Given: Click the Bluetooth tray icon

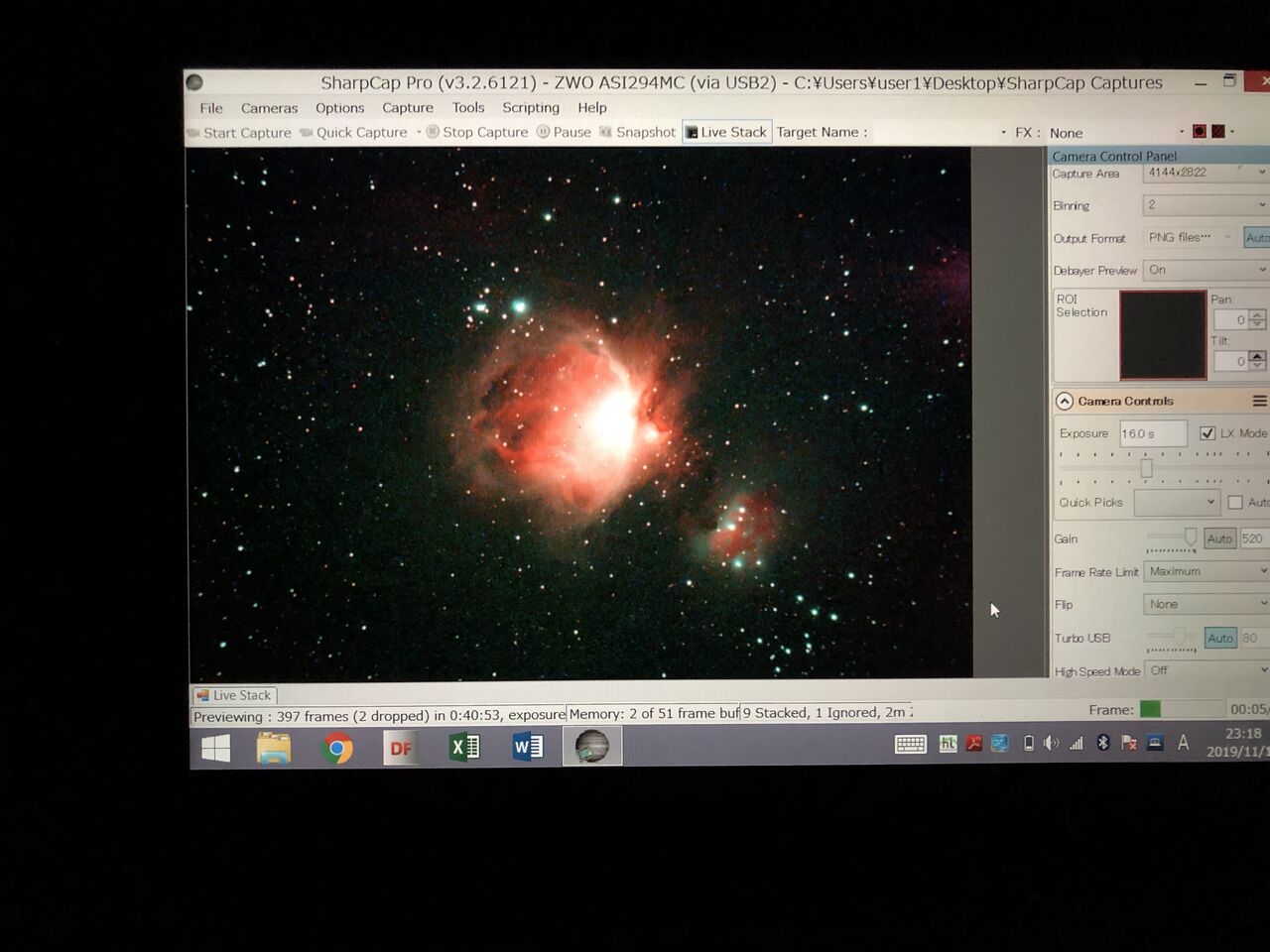Looking at the screenshot, I should pyautogui.click(x=1102, y=743).
